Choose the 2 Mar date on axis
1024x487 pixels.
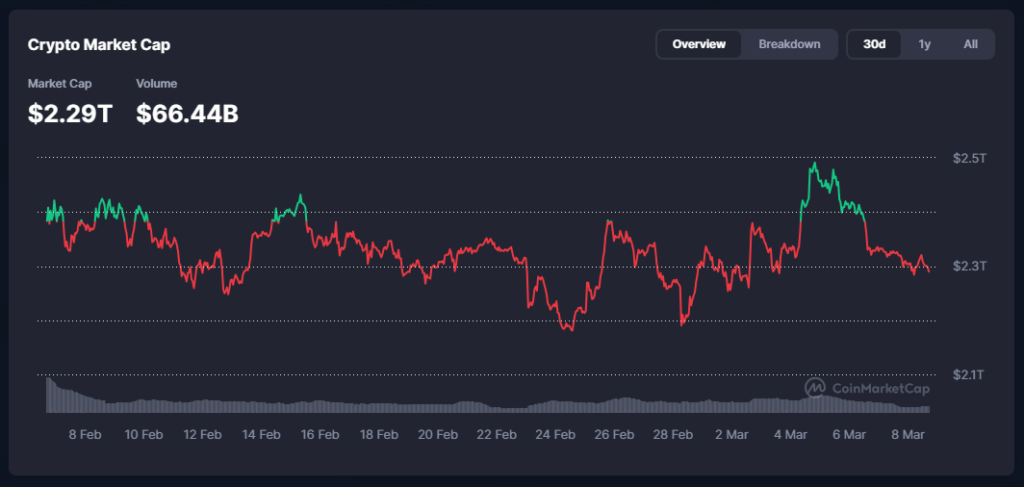731,435
